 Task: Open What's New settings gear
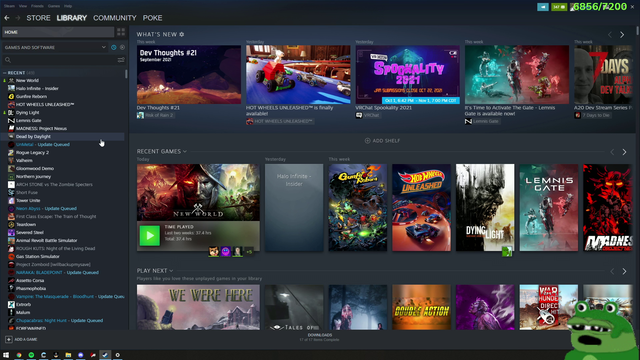tap(182, 34)
